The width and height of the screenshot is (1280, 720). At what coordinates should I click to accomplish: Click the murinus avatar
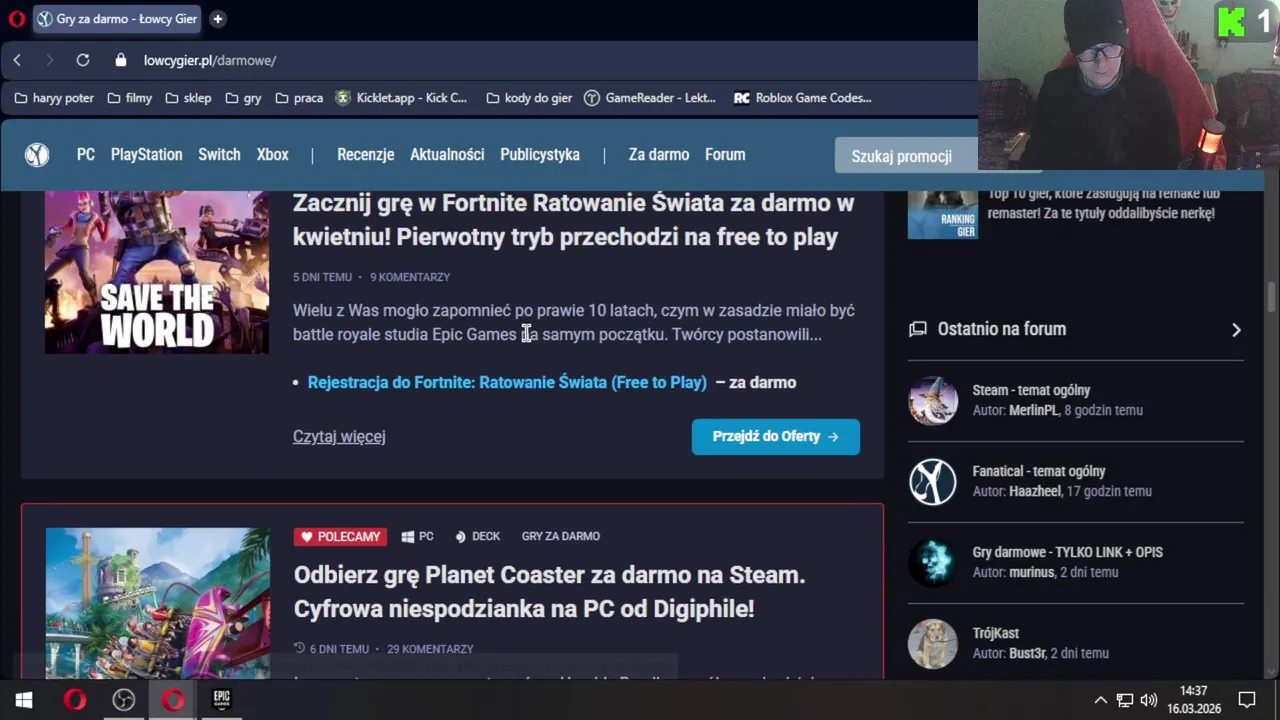[933, 563]
